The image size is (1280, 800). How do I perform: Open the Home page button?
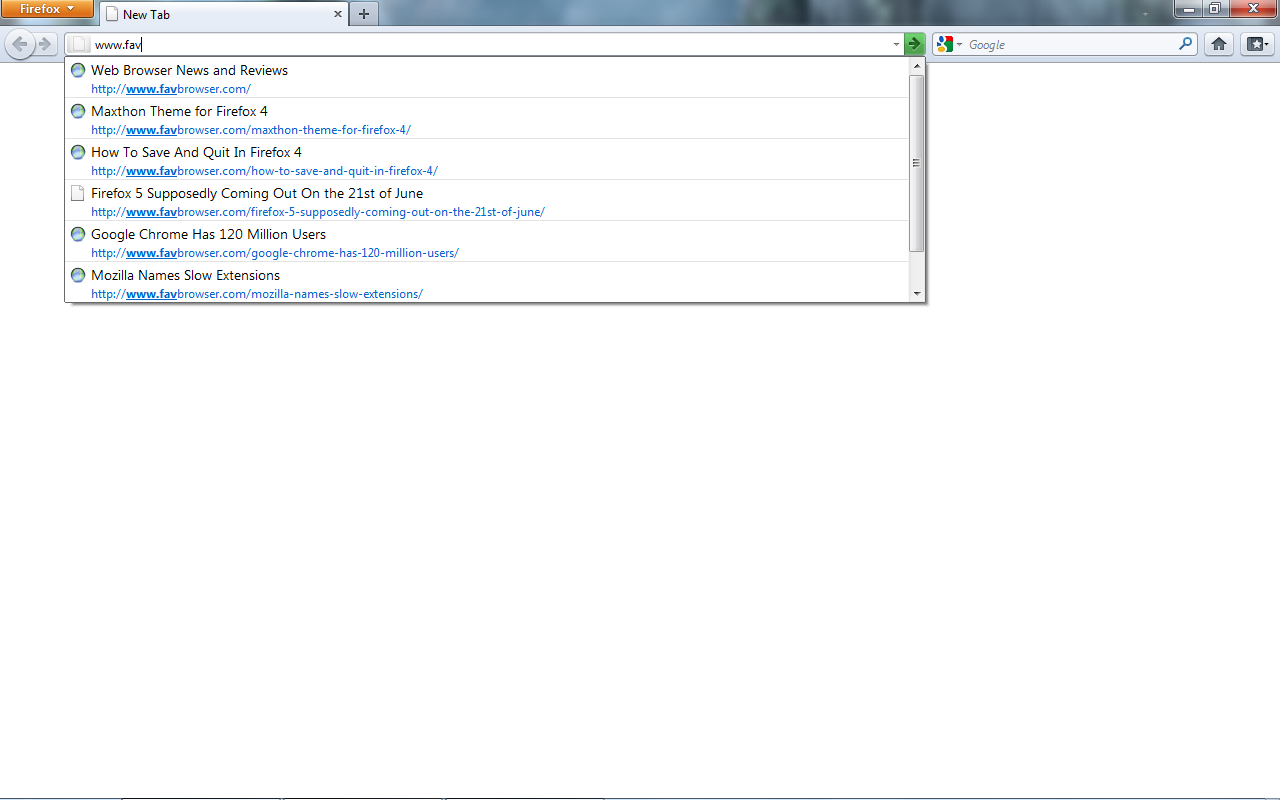pos(1218,44)
